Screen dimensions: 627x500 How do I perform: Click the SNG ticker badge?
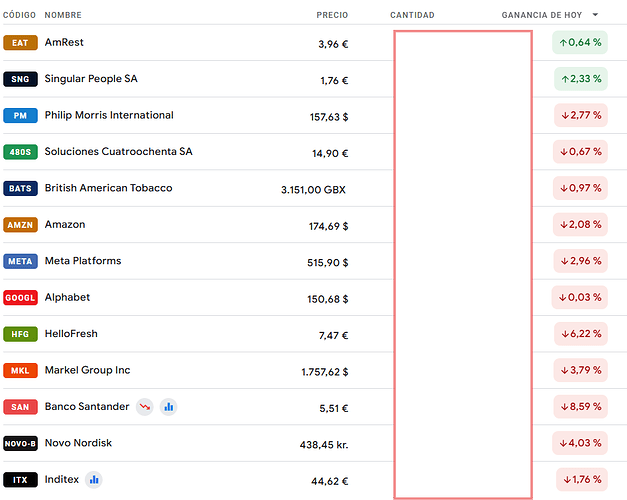[20, 79]
